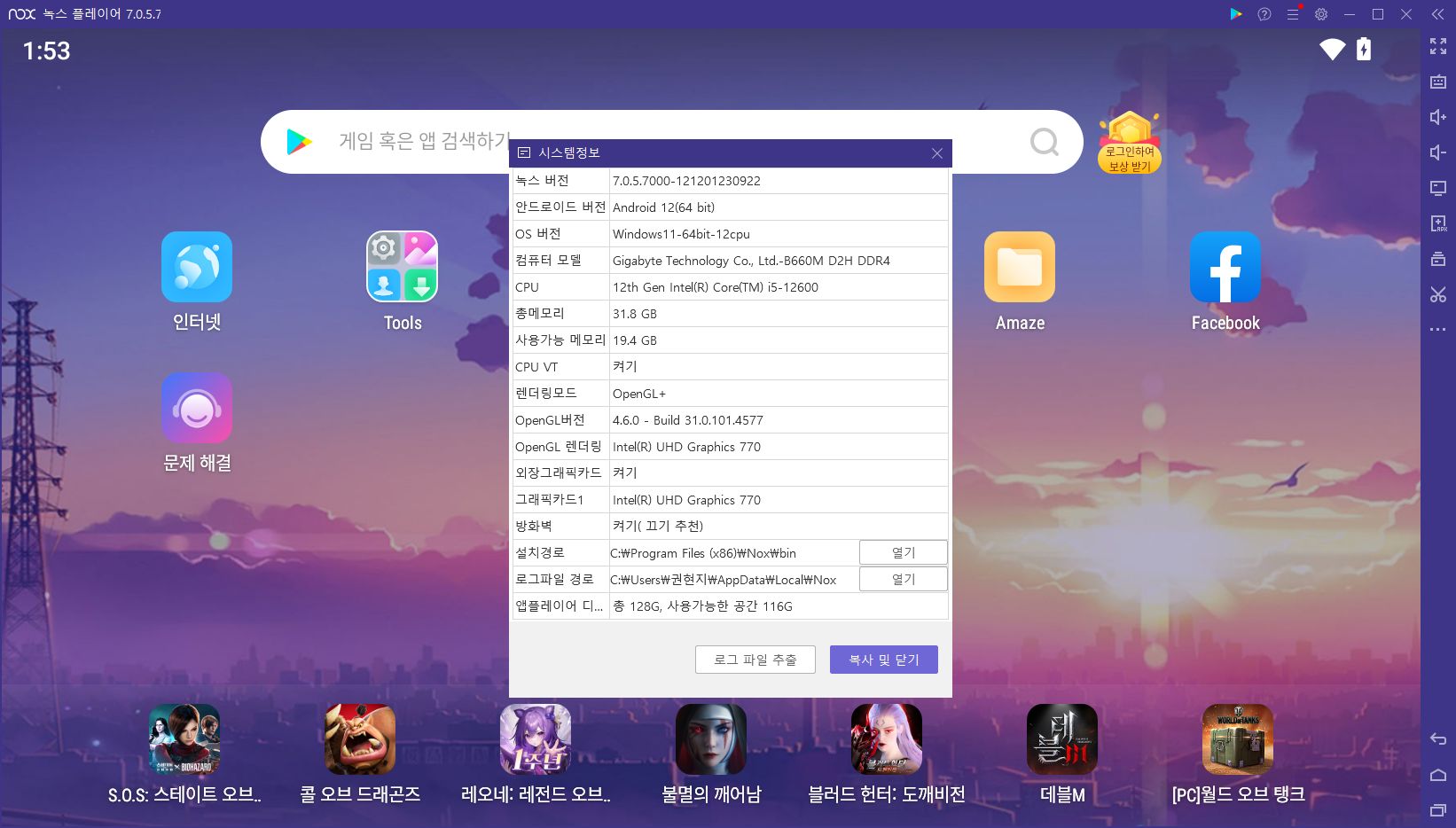This screenshot has width=1456, height=828.
Task: Open the S.O.S: 스테이트 오브 game
Action: tap(184, 739)
